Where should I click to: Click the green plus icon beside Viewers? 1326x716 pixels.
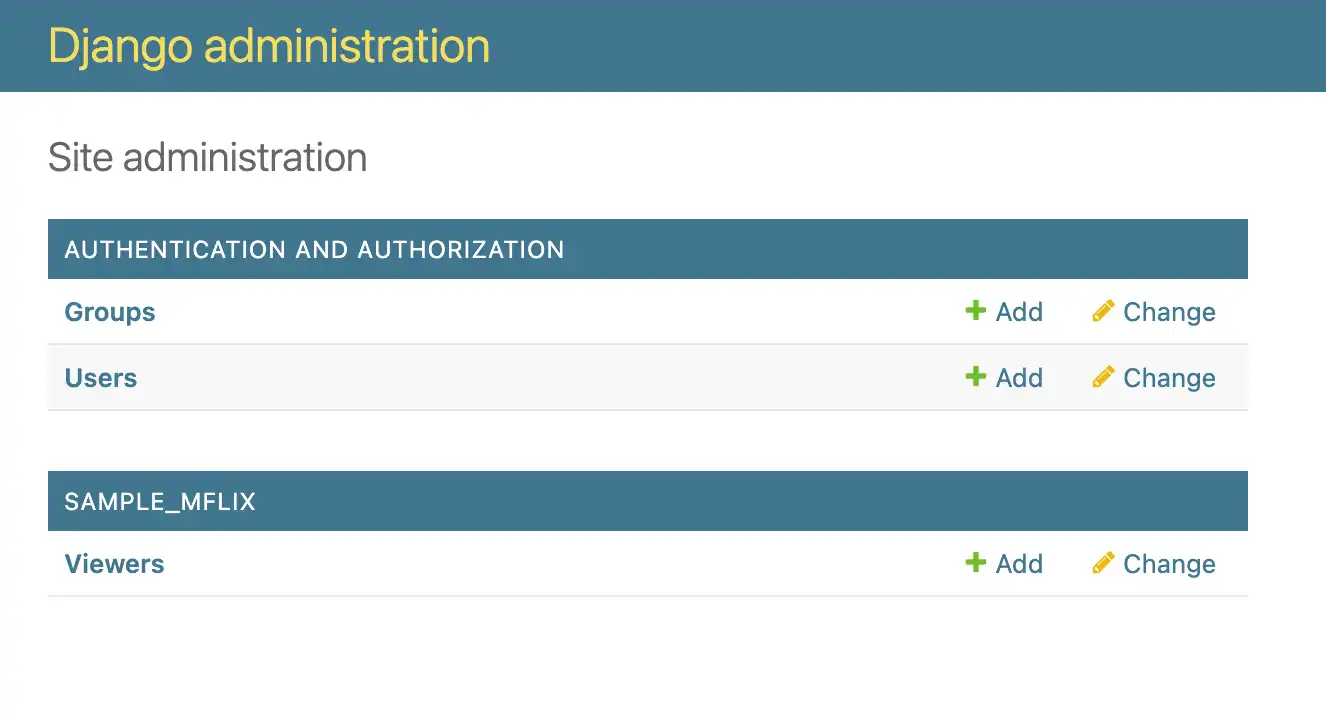point(974,563)
